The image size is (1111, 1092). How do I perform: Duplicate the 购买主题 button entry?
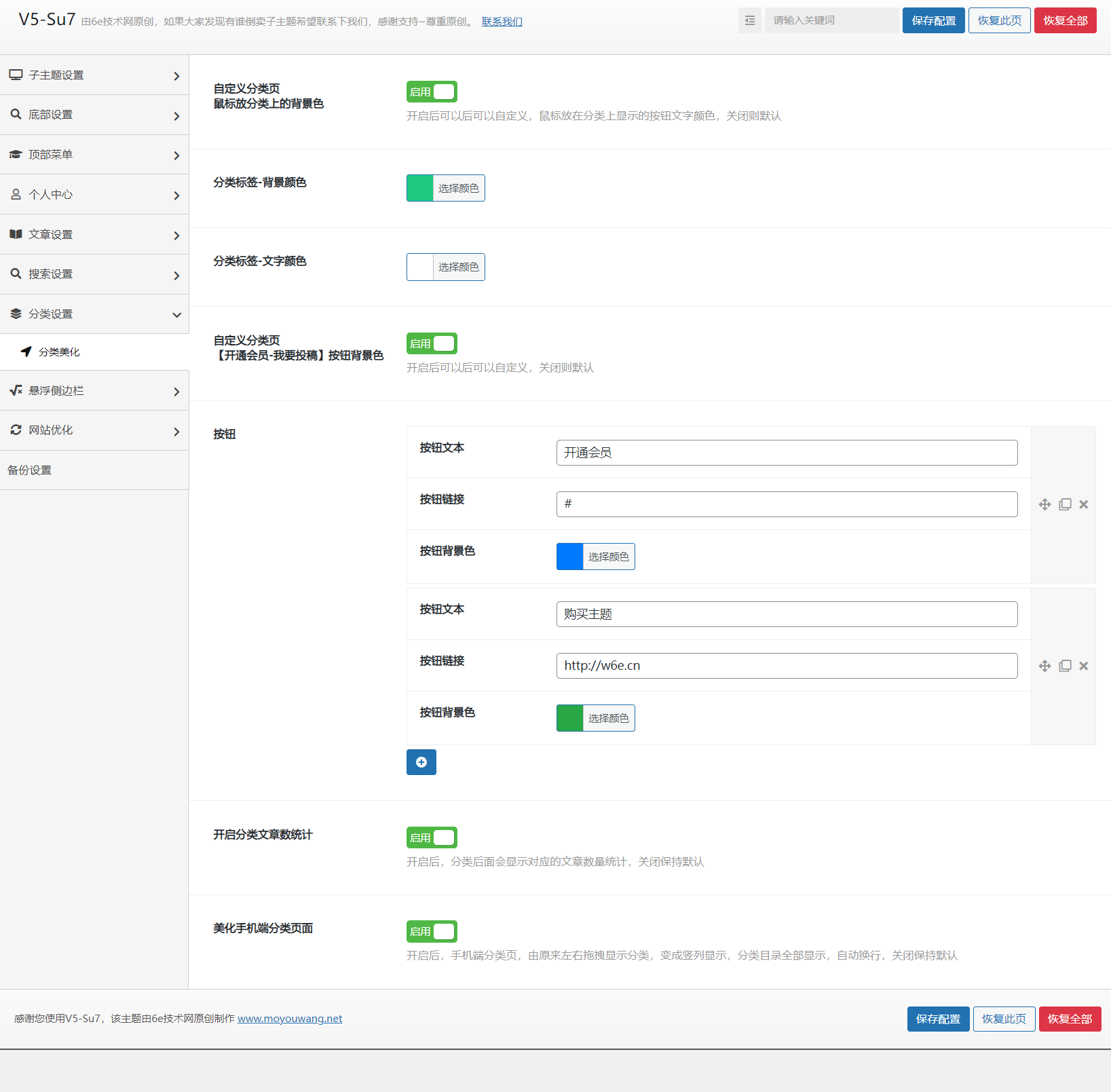click(x=1065, y=666)
